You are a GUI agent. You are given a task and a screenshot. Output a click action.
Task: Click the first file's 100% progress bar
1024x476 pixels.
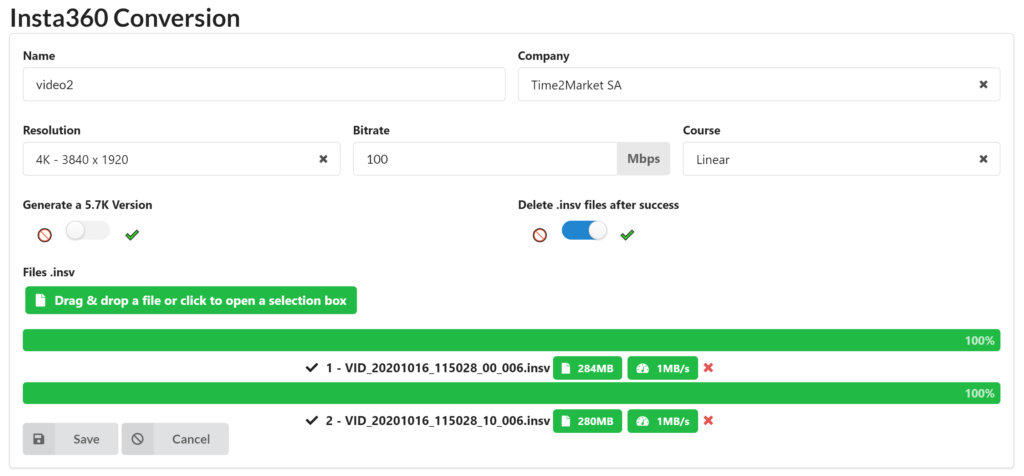(x=511, y=340)
